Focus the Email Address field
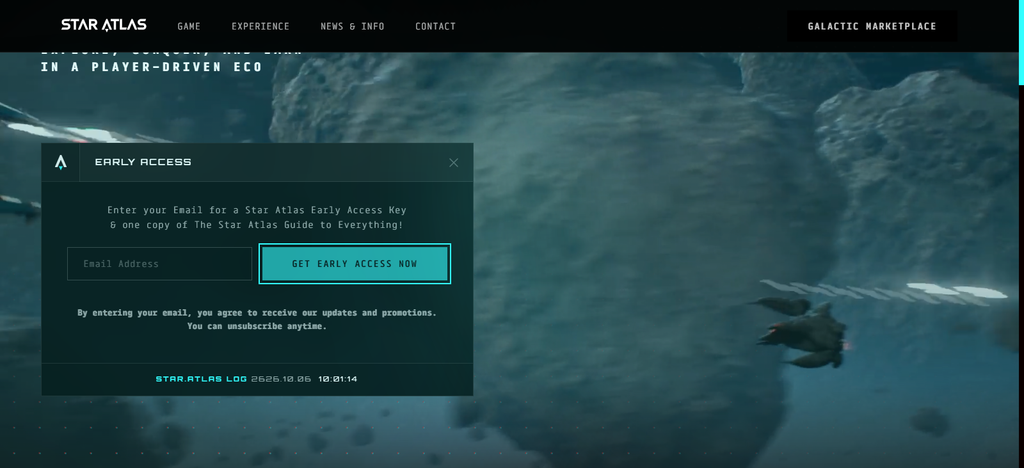The width and height of the screenshot is (1024, 468). [x=159, y=264]
